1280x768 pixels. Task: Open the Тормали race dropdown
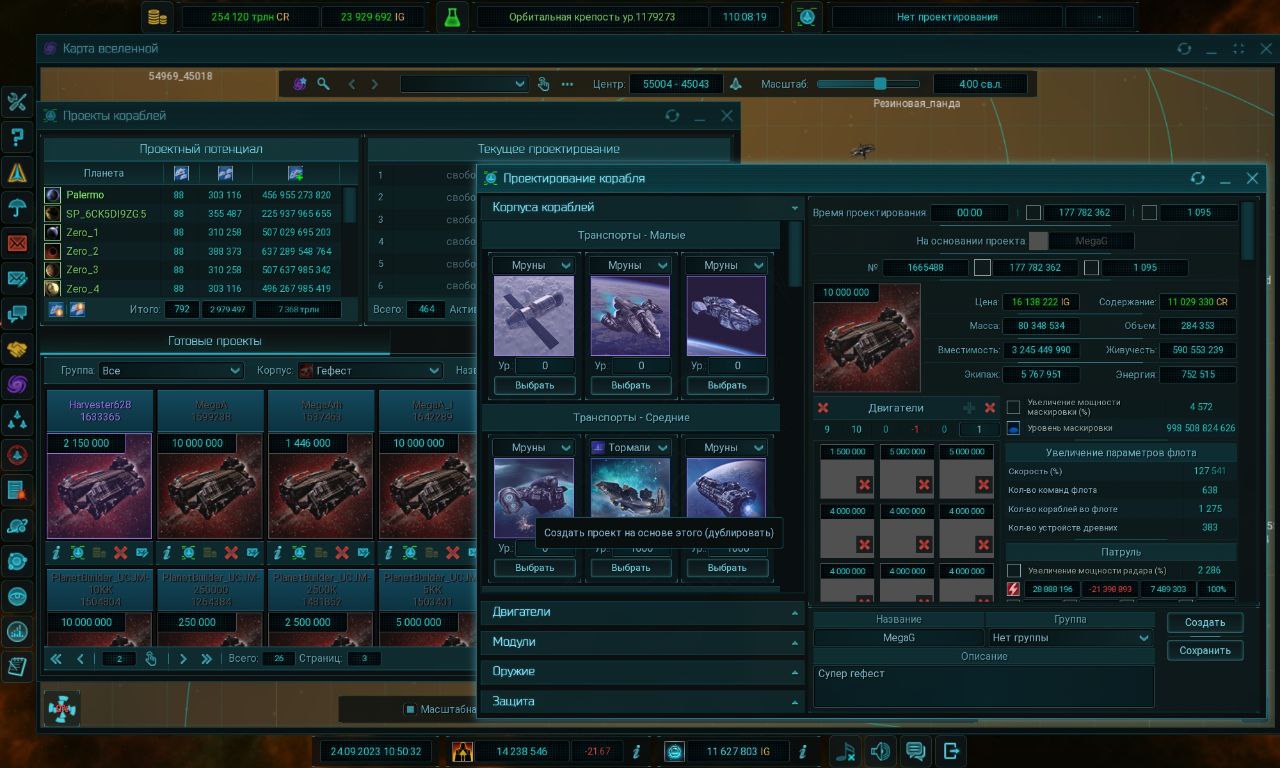coord(629,447)
